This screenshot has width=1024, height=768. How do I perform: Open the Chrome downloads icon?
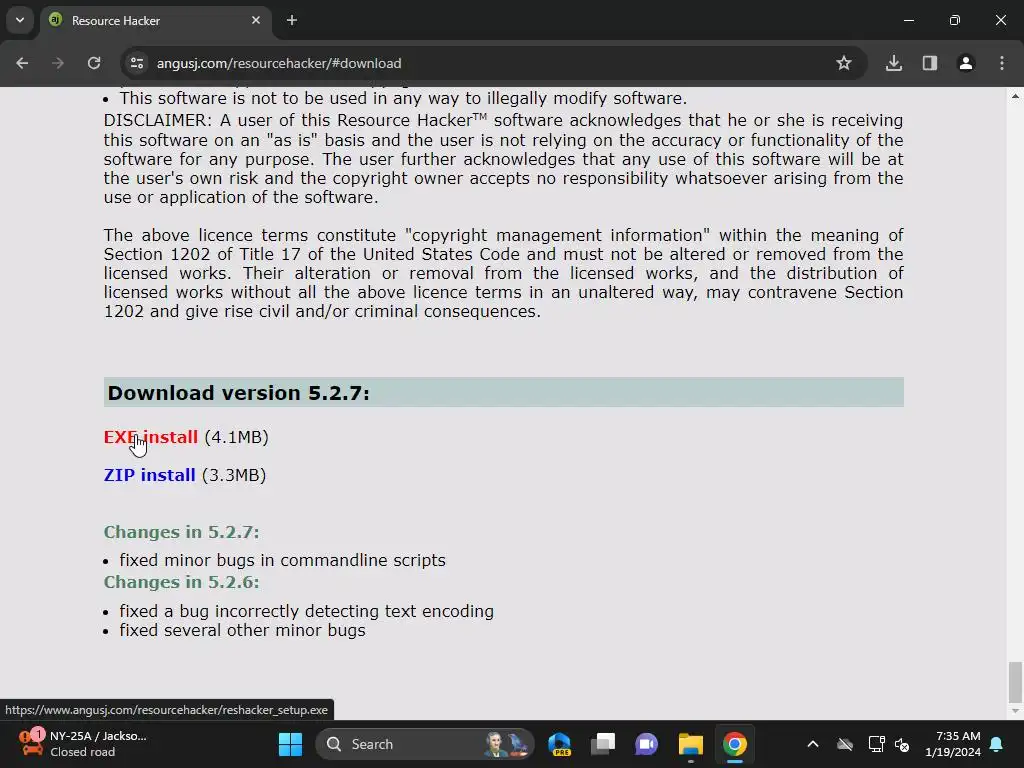893,63
